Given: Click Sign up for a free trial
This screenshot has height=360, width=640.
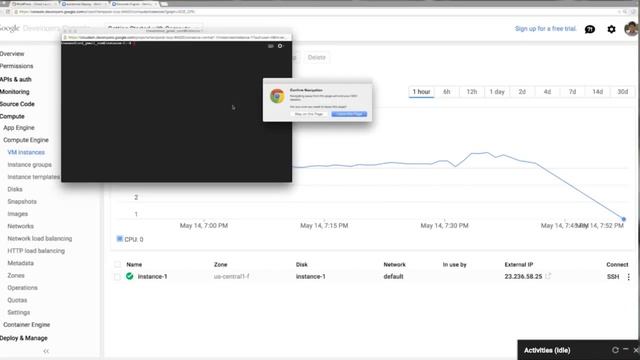Looking at the screenshot, I should [545, 29].
